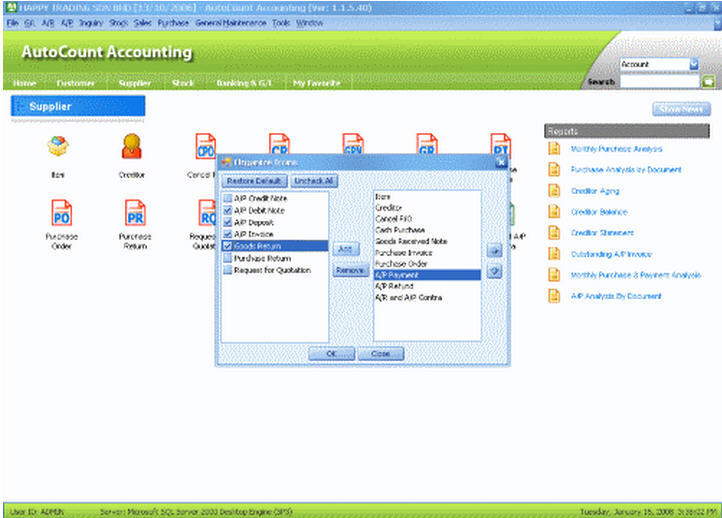Confirm dialog with the OK button
The image size is (722, 518).
point(332,354)
